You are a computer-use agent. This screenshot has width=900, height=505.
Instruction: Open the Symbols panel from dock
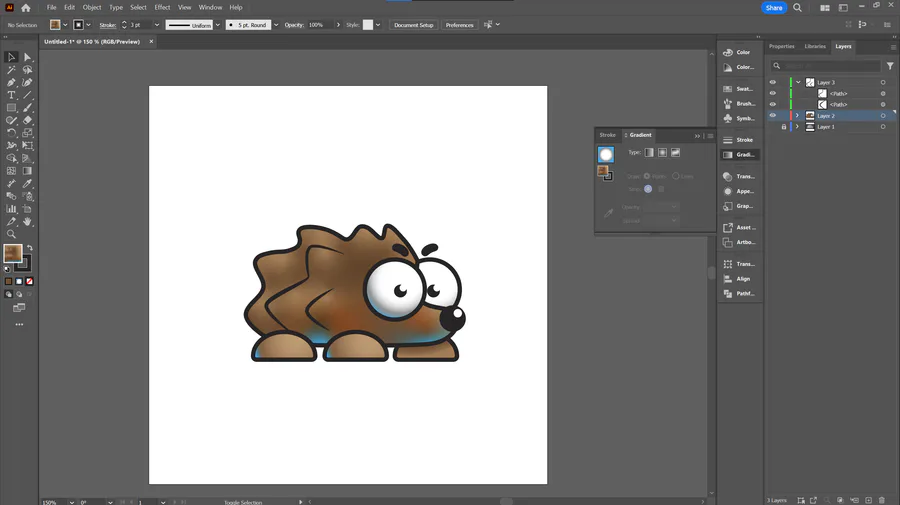point(739,118)
